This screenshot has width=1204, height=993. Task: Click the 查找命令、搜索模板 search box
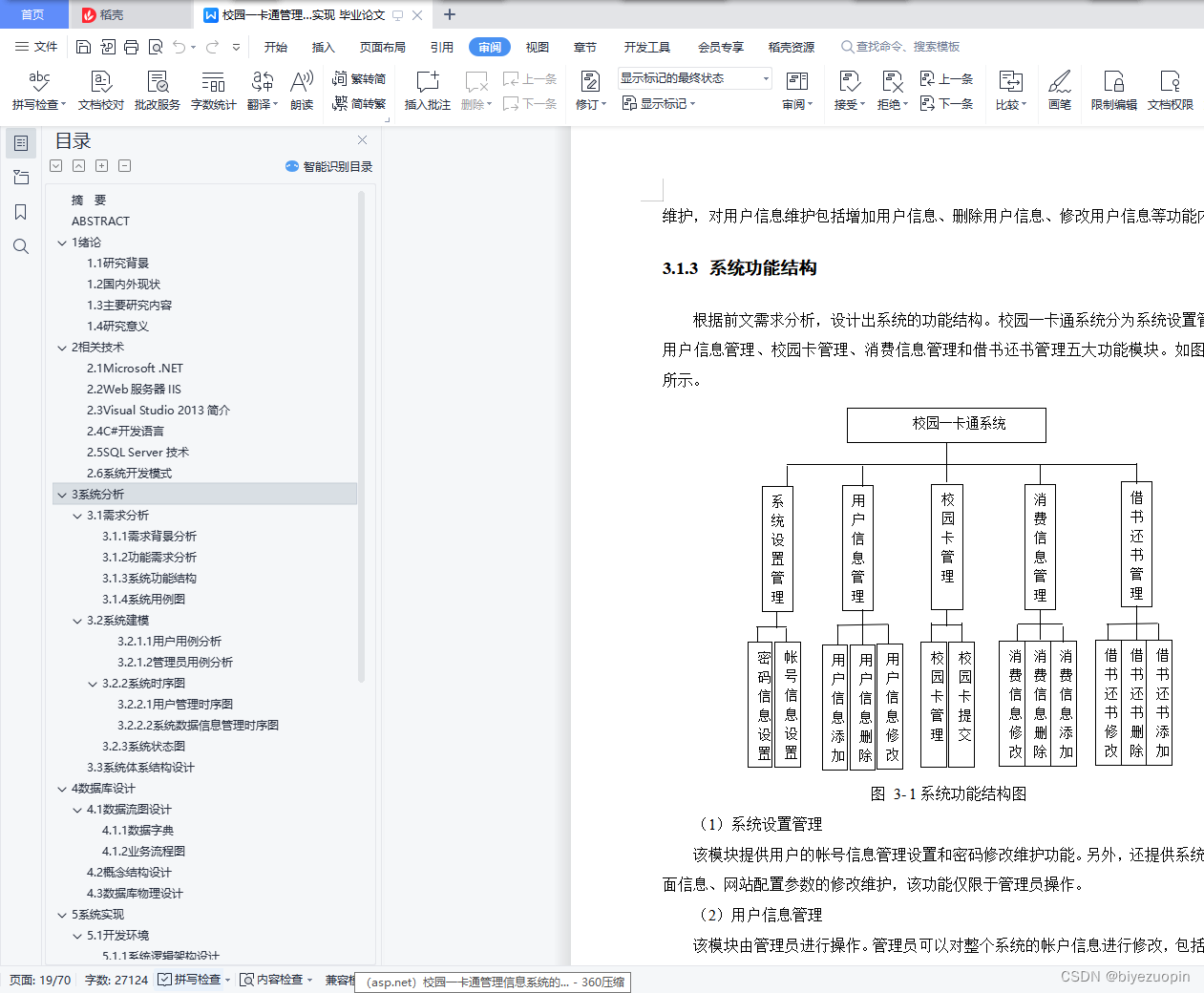900,47
